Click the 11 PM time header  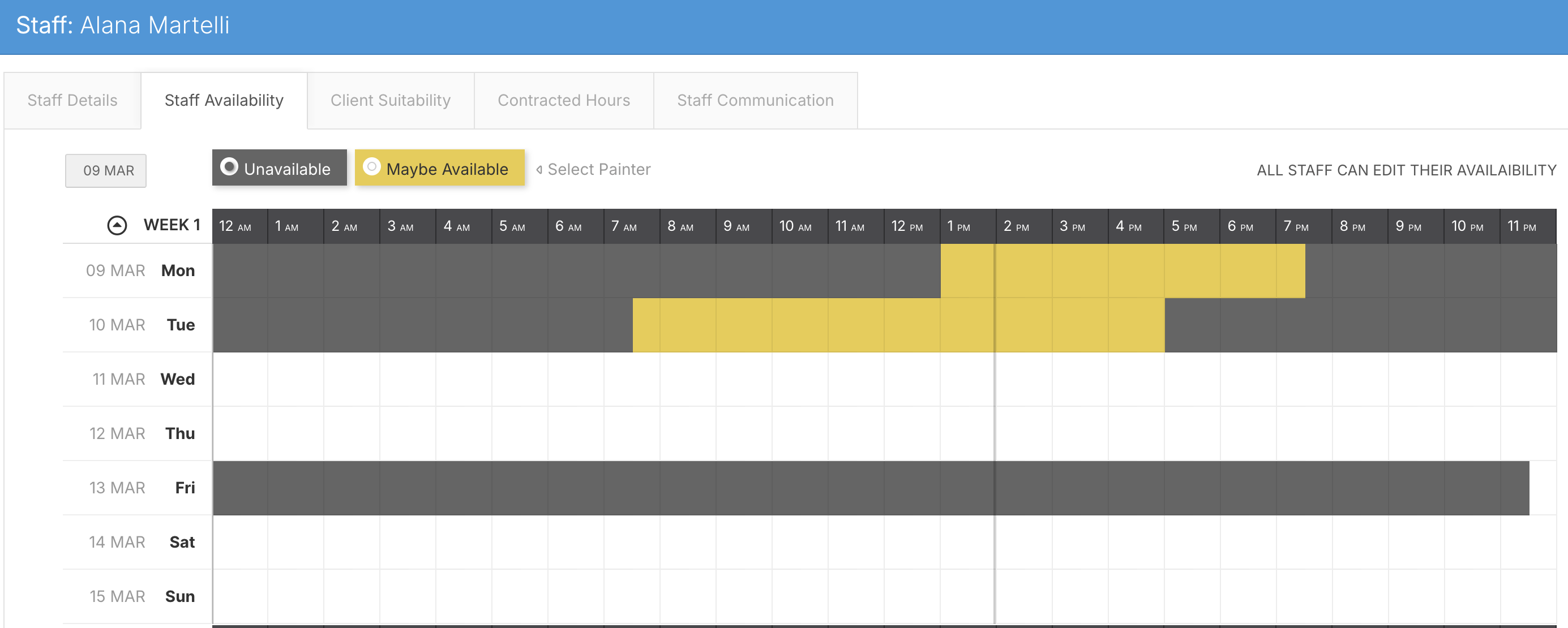[1528, 226]
